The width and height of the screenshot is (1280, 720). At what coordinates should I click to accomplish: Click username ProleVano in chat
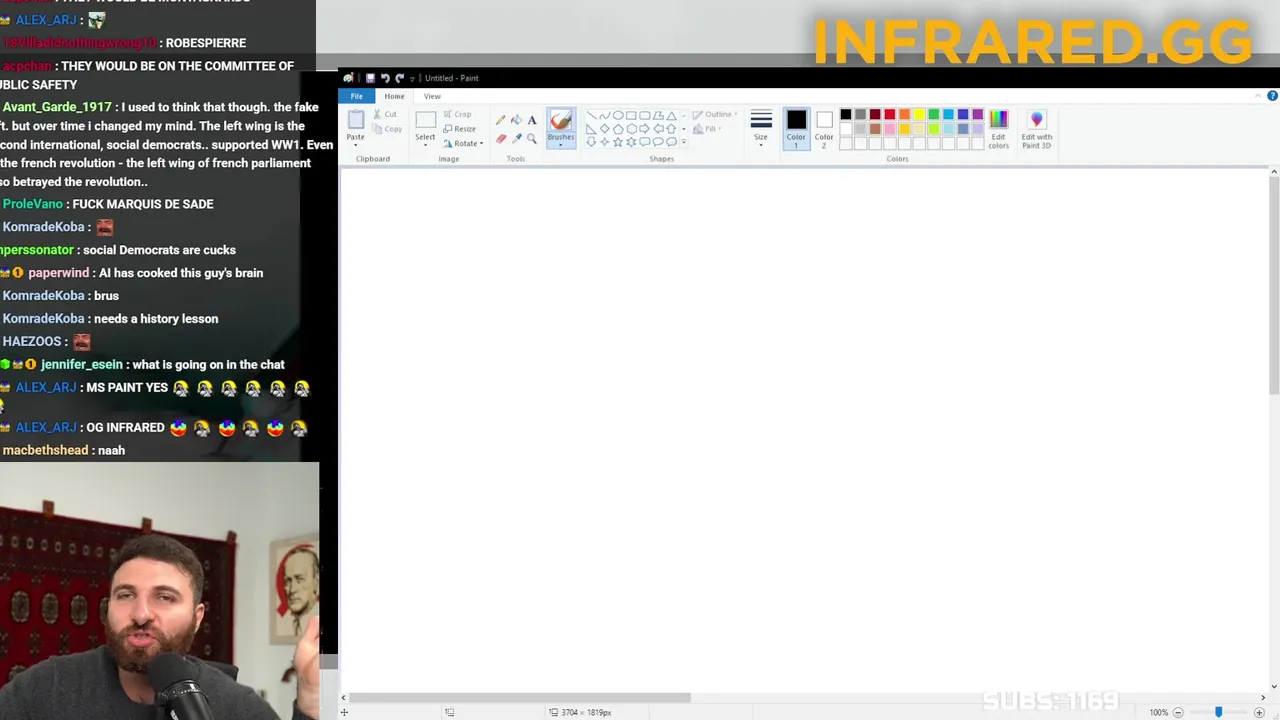32,204
